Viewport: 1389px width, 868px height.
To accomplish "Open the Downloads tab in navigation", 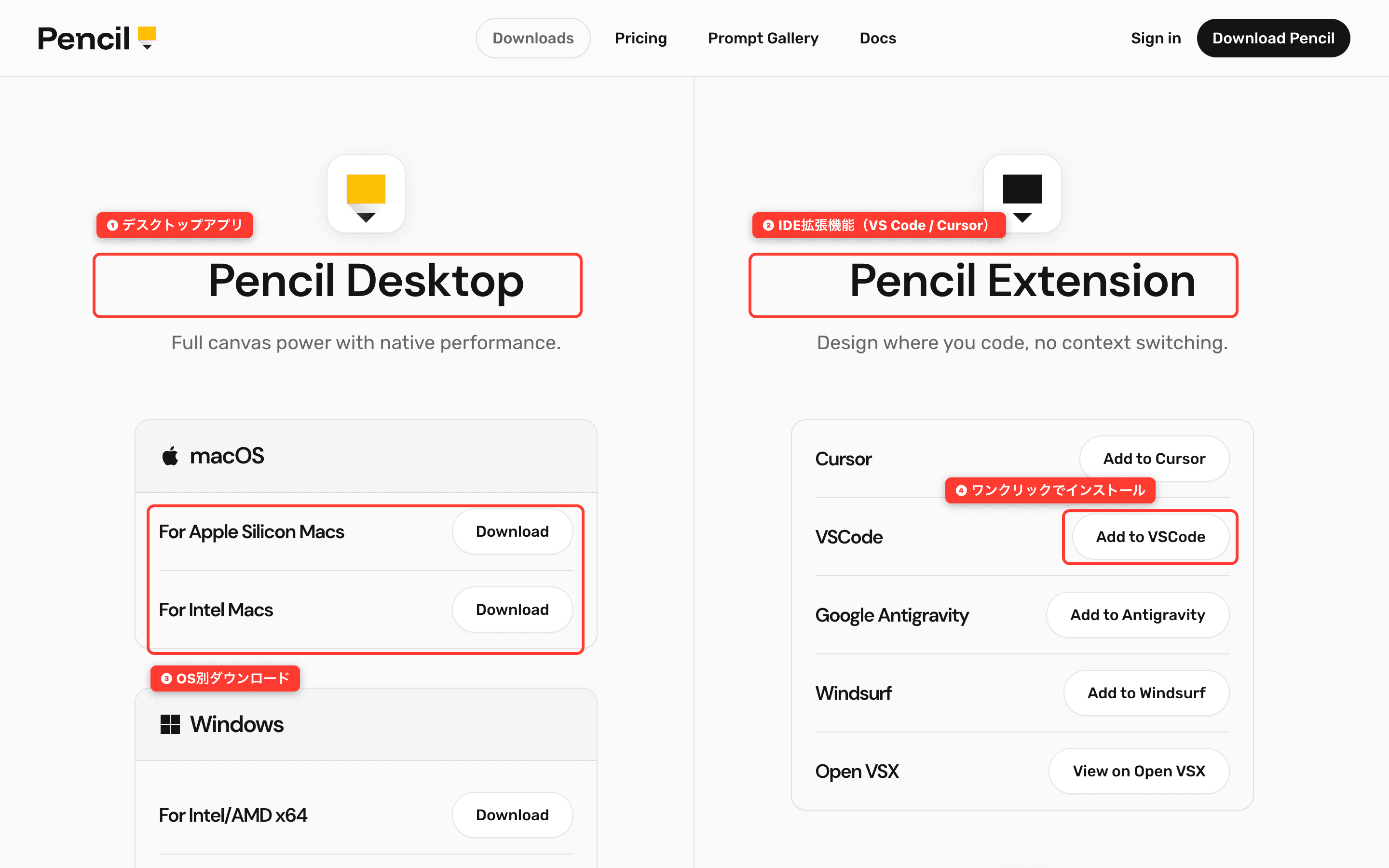I will 533,38.
